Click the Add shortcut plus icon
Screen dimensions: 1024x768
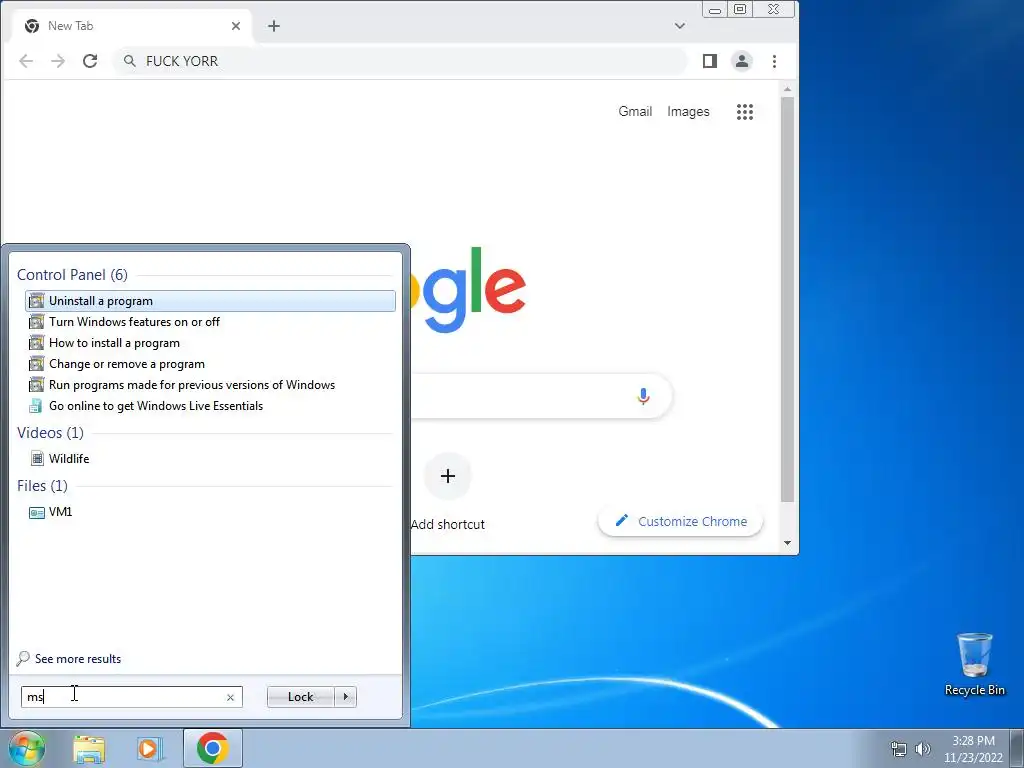click(x=448, y=476)
